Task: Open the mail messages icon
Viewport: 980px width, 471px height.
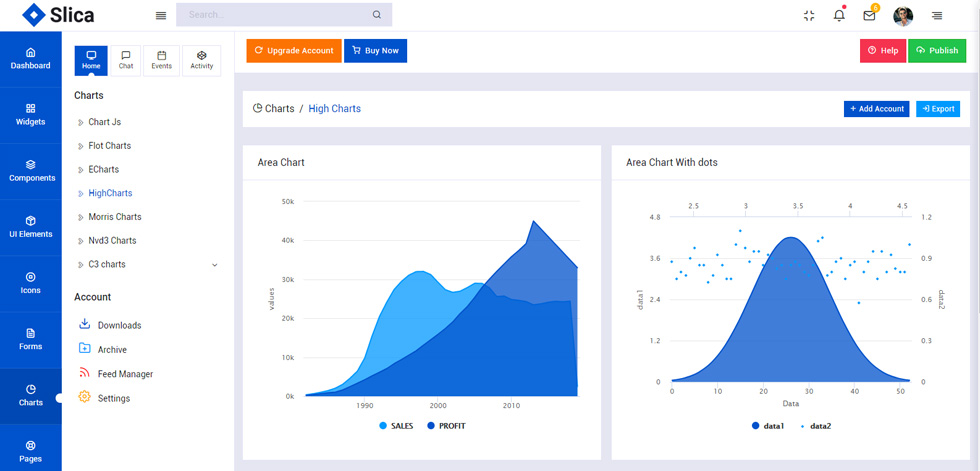Action: coord(869,16)
